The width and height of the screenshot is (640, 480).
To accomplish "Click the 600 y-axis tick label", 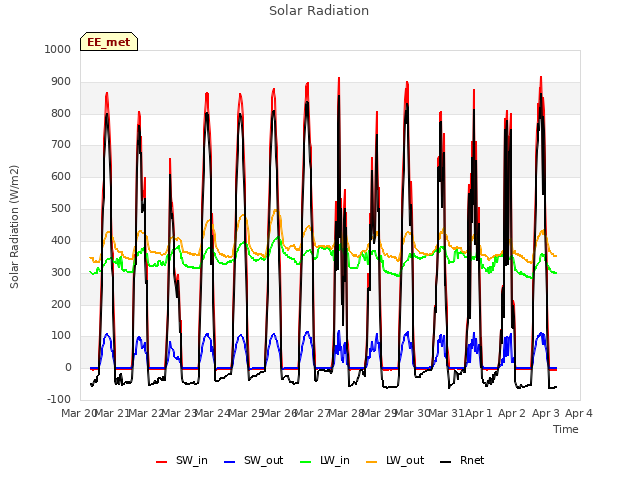I will tap(61, 176).
